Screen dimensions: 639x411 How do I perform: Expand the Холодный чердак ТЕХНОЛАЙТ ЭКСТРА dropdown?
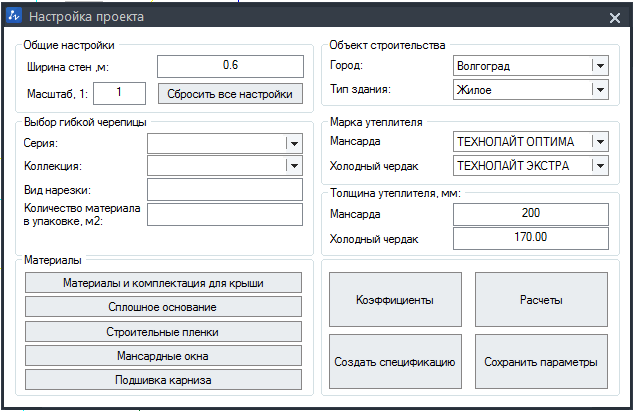(x=531, y=165)
